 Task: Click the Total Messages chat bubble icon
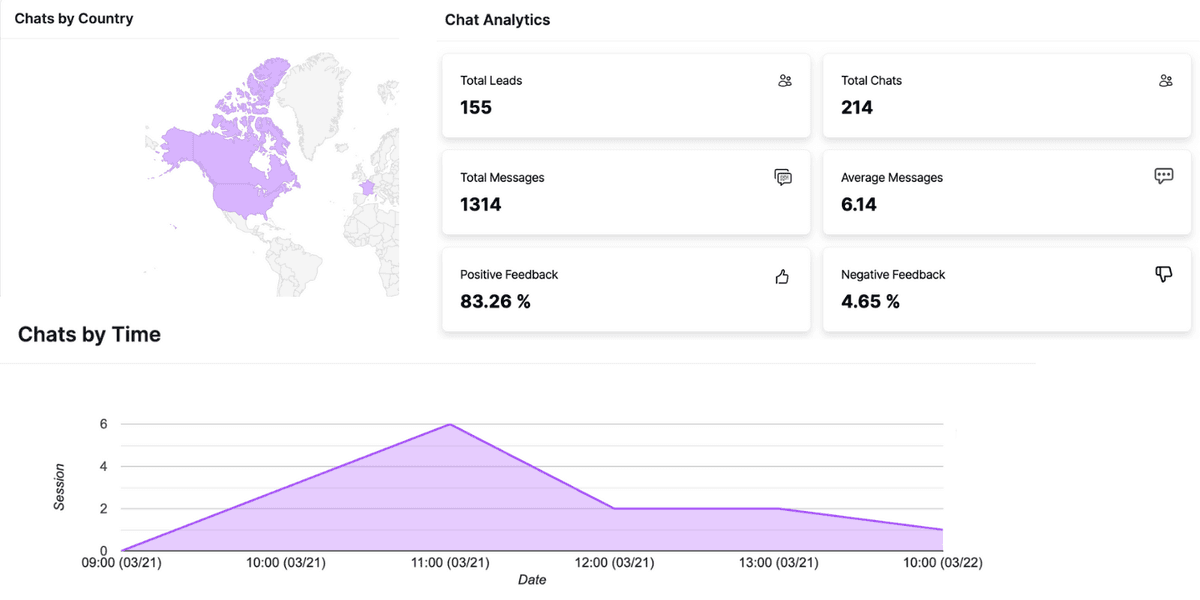[x=783, y=177]
